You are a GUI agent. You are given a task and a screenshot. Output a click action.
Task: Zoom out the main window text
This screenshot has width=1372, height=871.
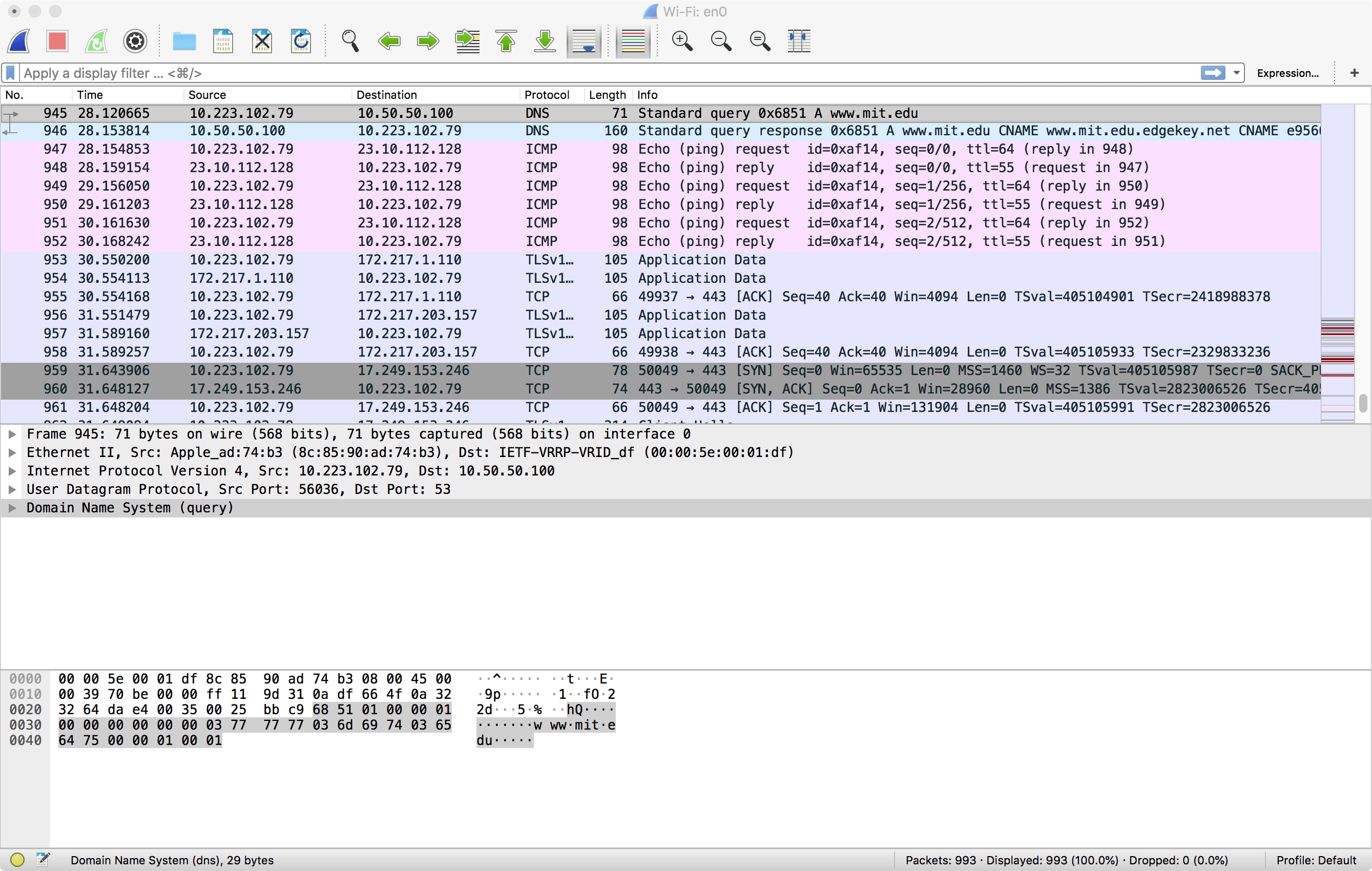pyautogui.click(x=721, y=41)
